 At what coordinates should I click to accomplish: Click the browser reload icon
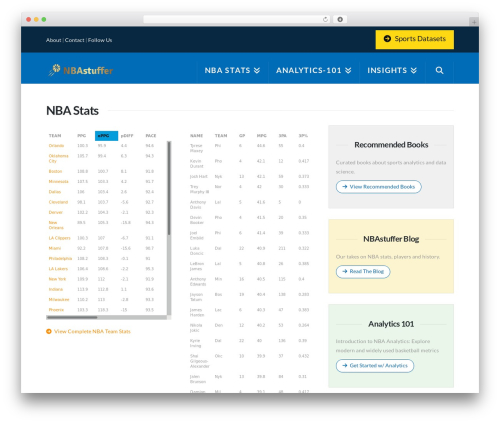[x=325, y=19]
